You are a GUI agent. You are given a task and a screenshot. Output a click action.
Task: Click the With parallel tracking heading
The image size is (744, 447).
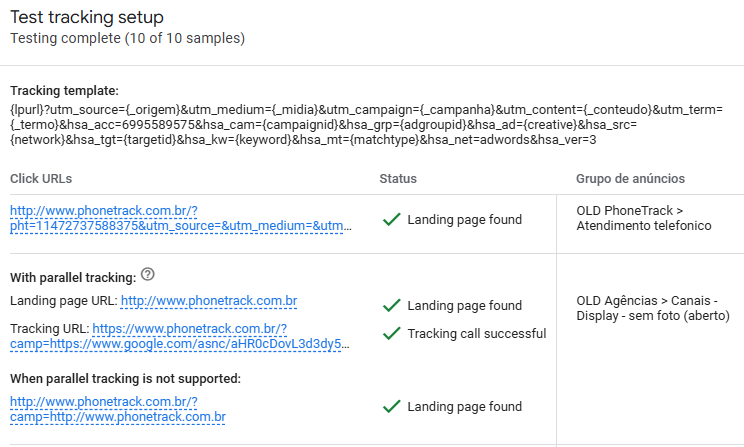[x=73, y=278]
